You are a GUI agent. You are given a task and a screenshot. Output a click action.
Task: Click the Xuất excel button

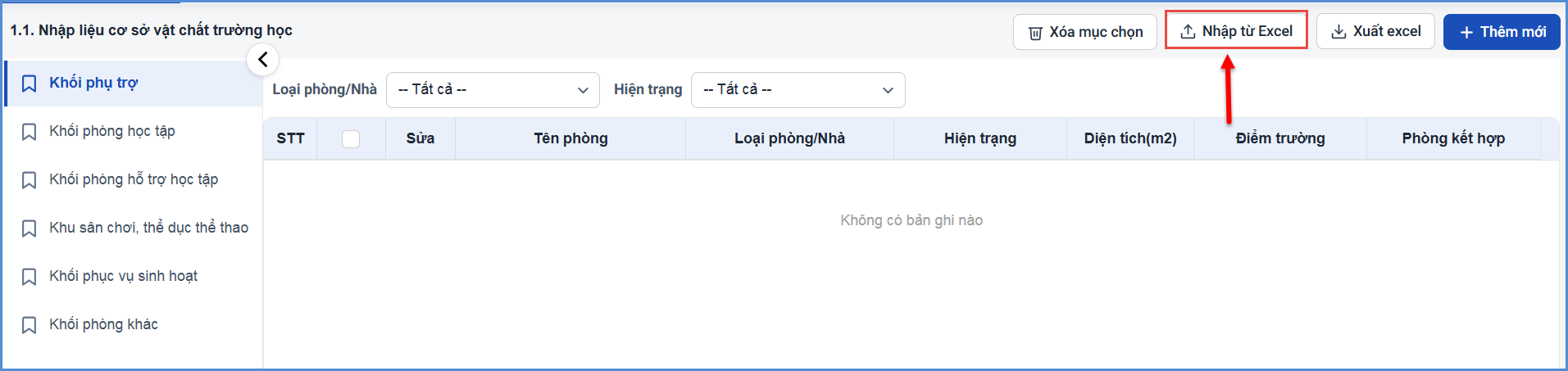click(x=1375, y=31)
